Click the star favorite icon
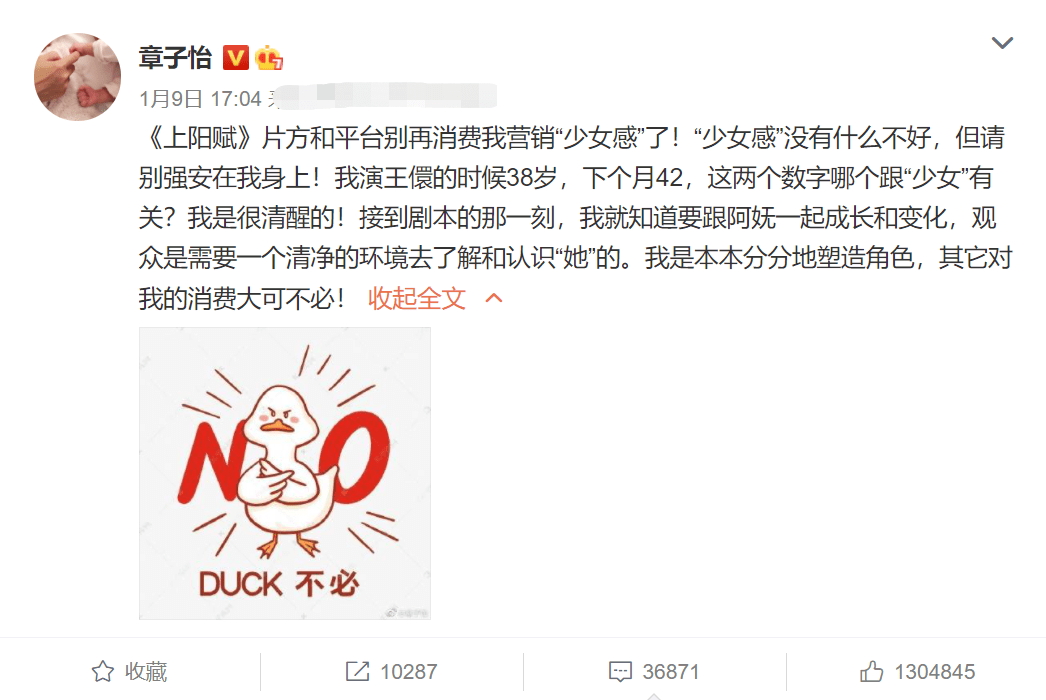1046x700 pixels. tap(103, 671)
